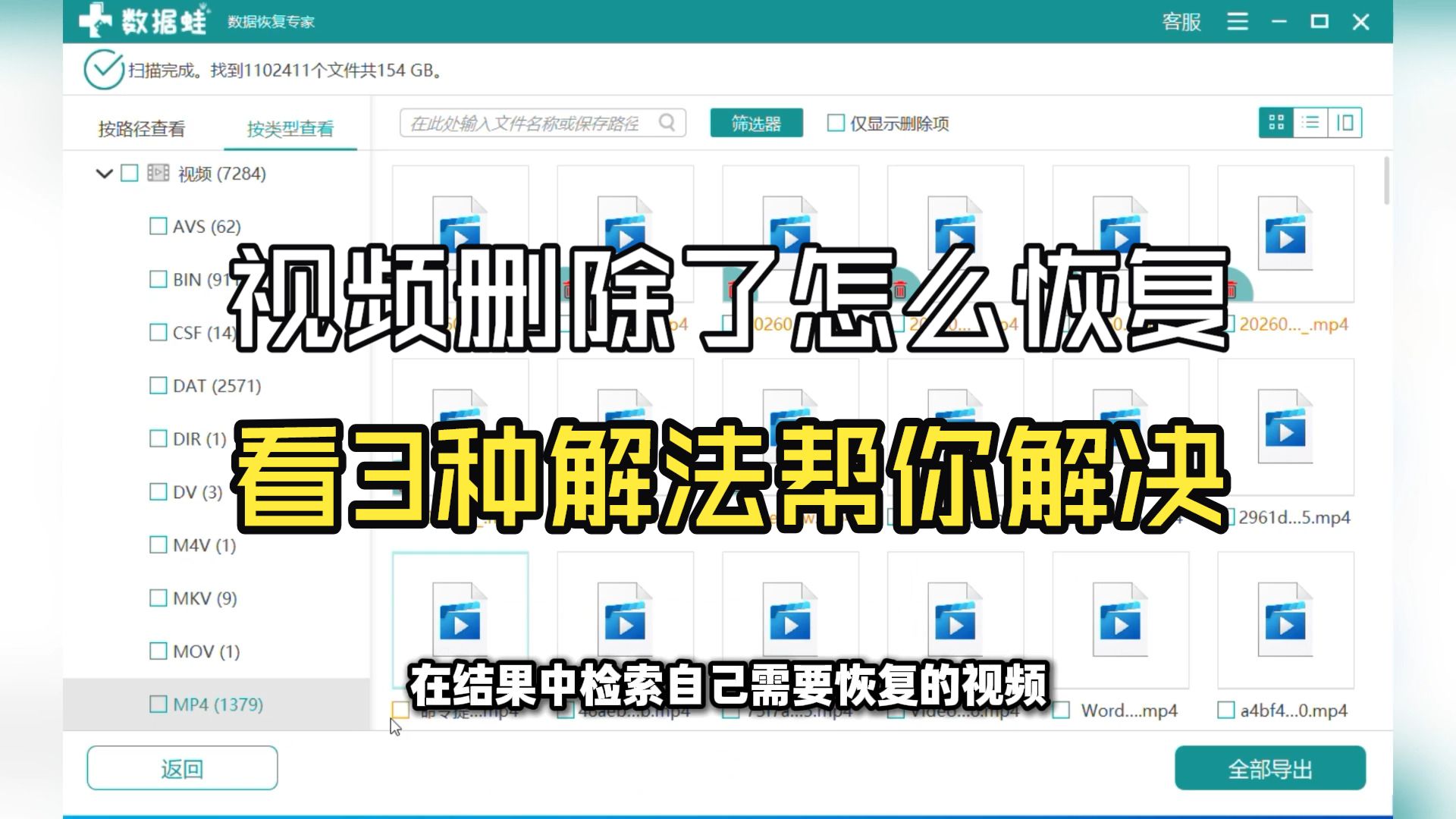Check the MOV (1) checkbox
Screen dimensions: 1456x819
158,651
